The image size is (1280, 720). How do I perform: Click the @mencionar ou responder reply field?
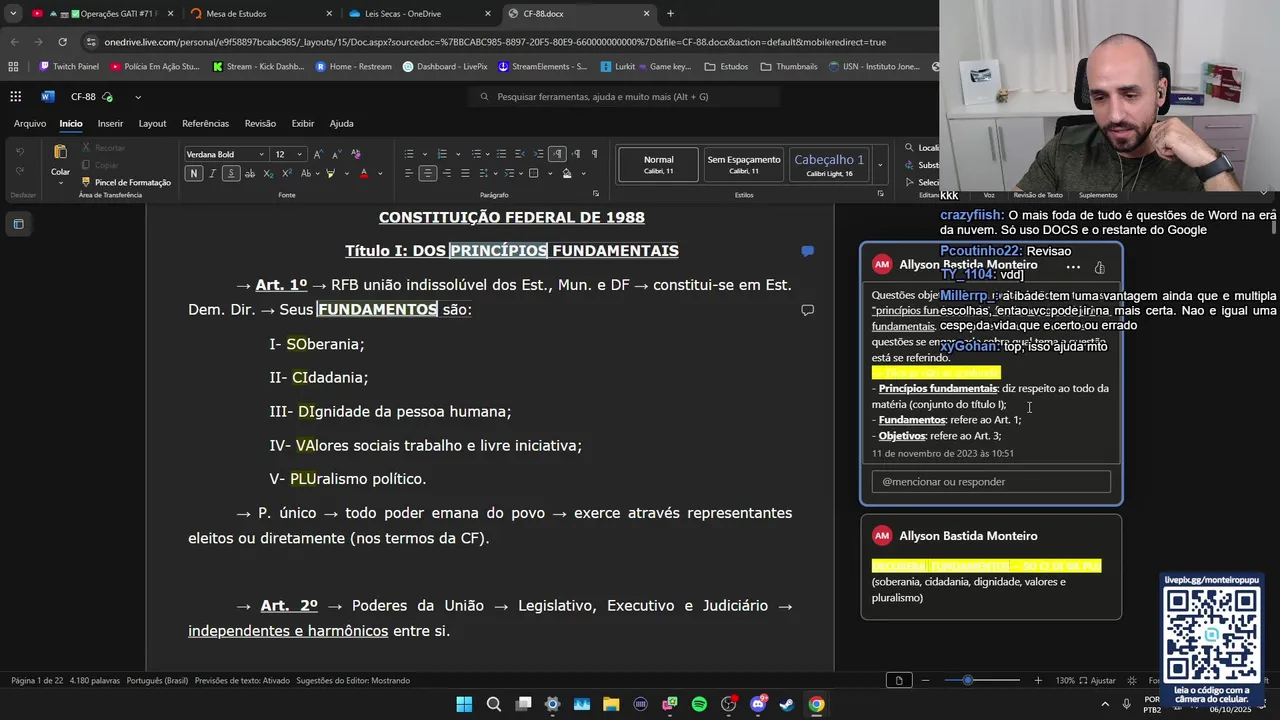(991, 482)
